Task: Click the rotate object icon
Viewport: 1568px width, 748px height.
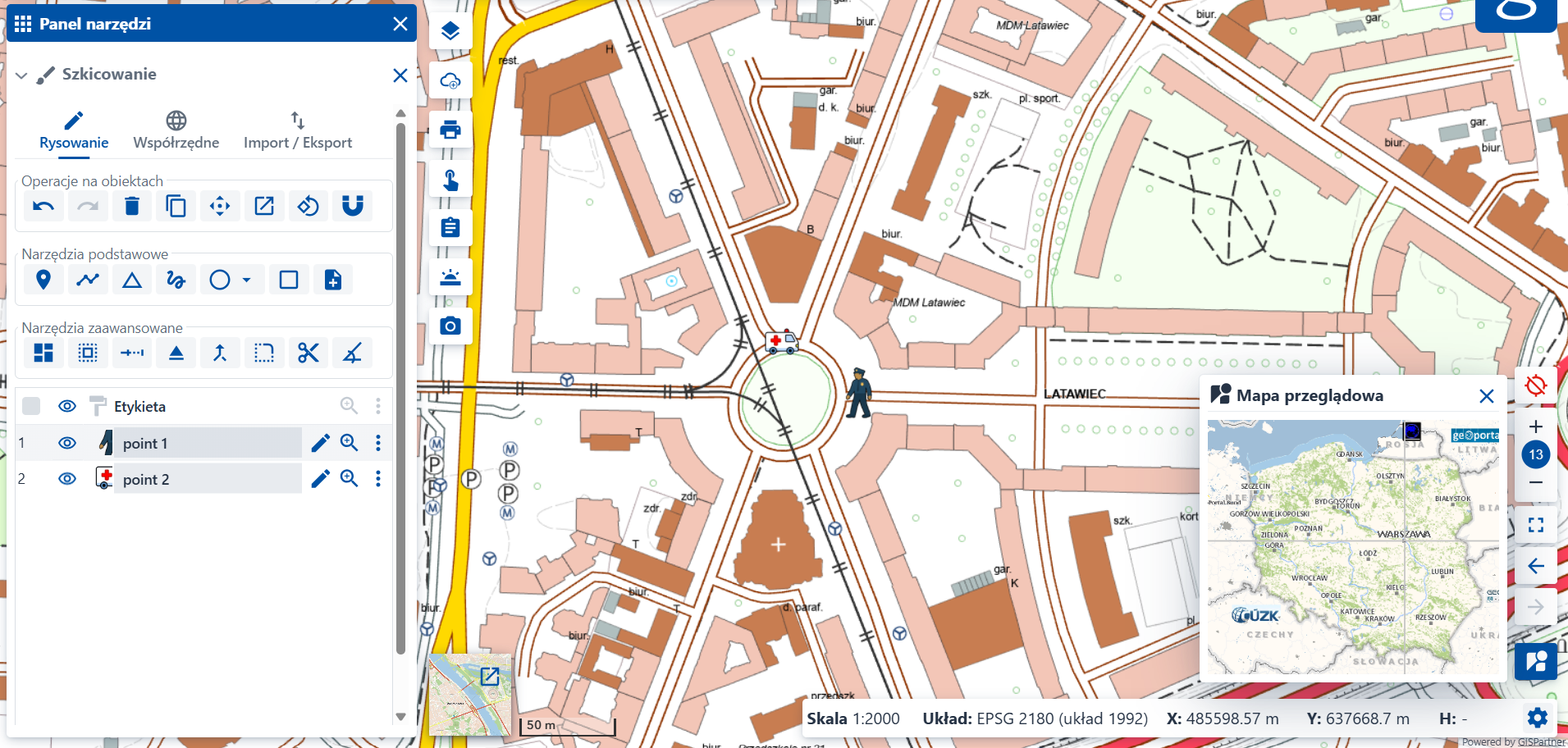Action: 309,206
